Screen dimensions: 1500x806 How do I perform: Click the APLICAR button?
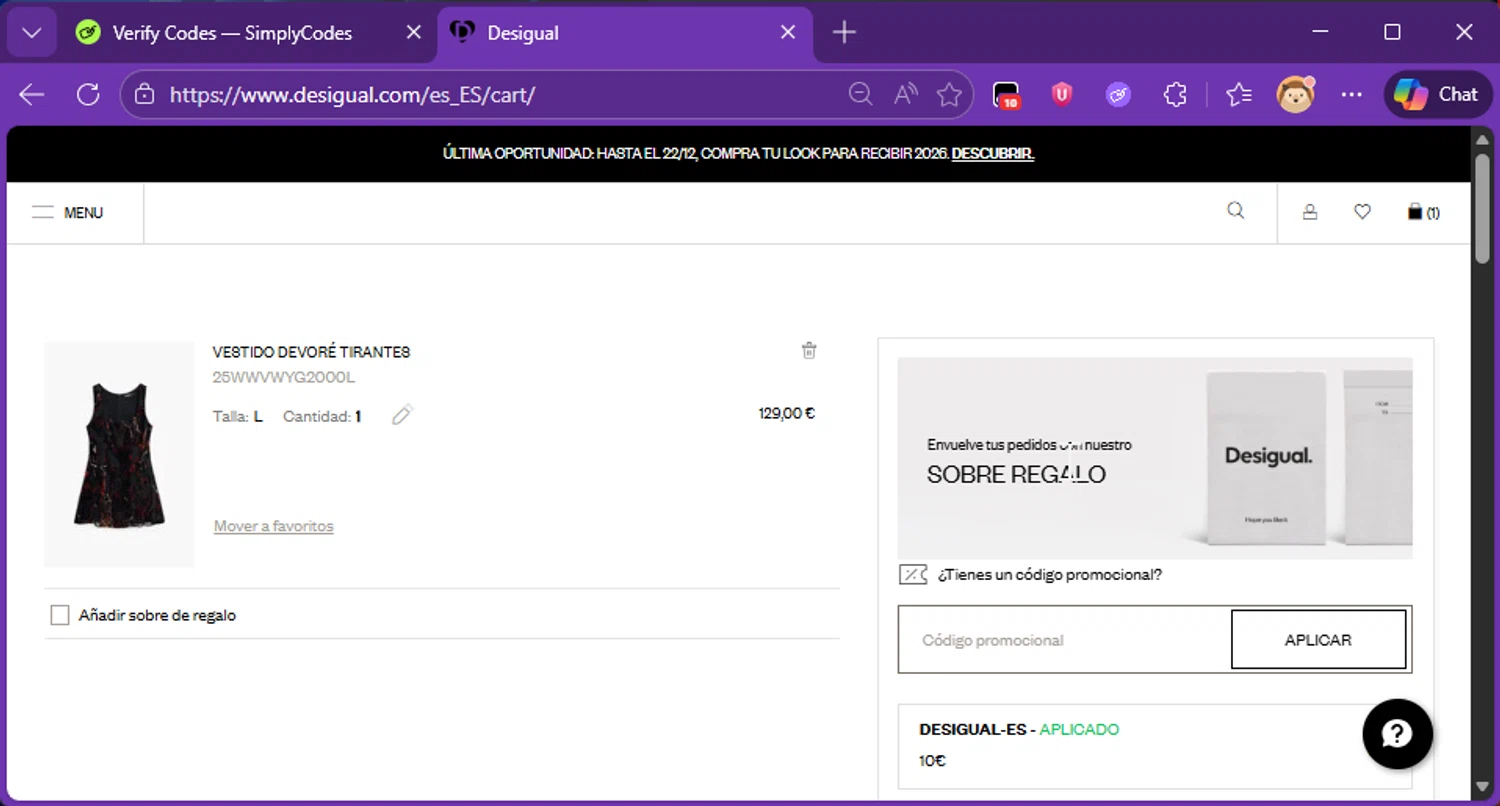(1318, 640)
